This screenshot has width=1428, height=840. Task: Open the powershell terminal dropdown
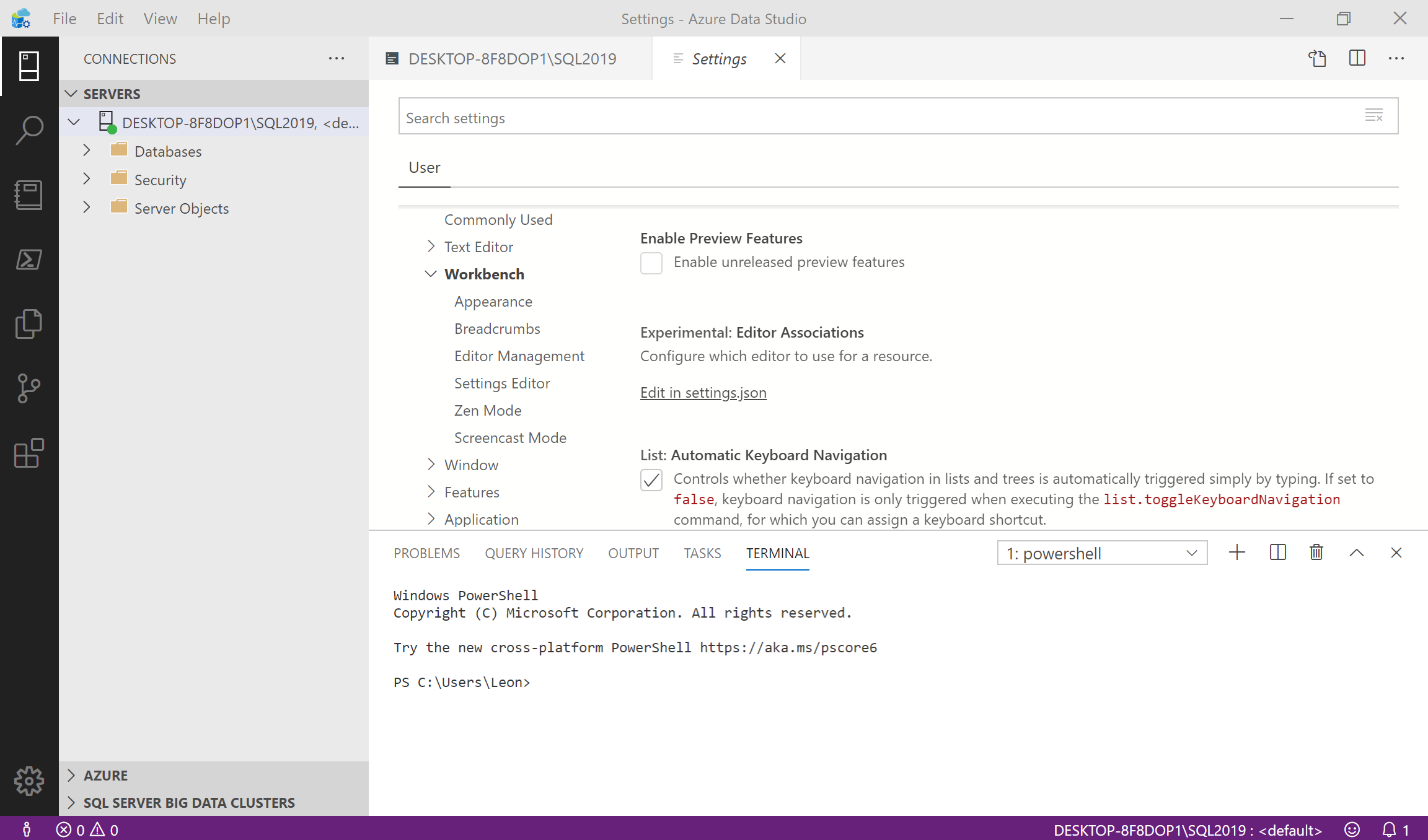click(x=1102, y=553)
